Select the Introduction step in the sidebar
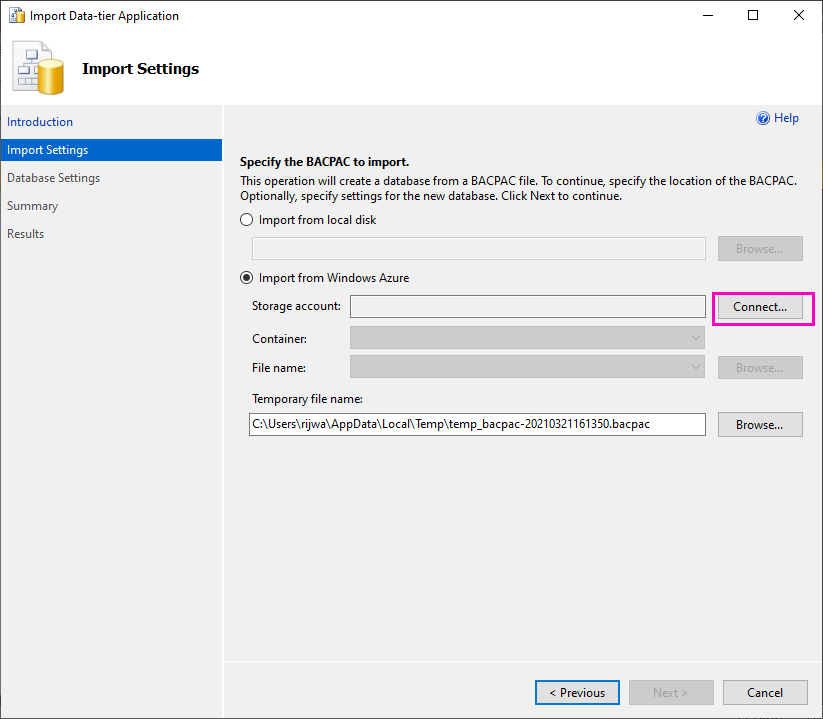823x719 pixels. pos(40,121)
